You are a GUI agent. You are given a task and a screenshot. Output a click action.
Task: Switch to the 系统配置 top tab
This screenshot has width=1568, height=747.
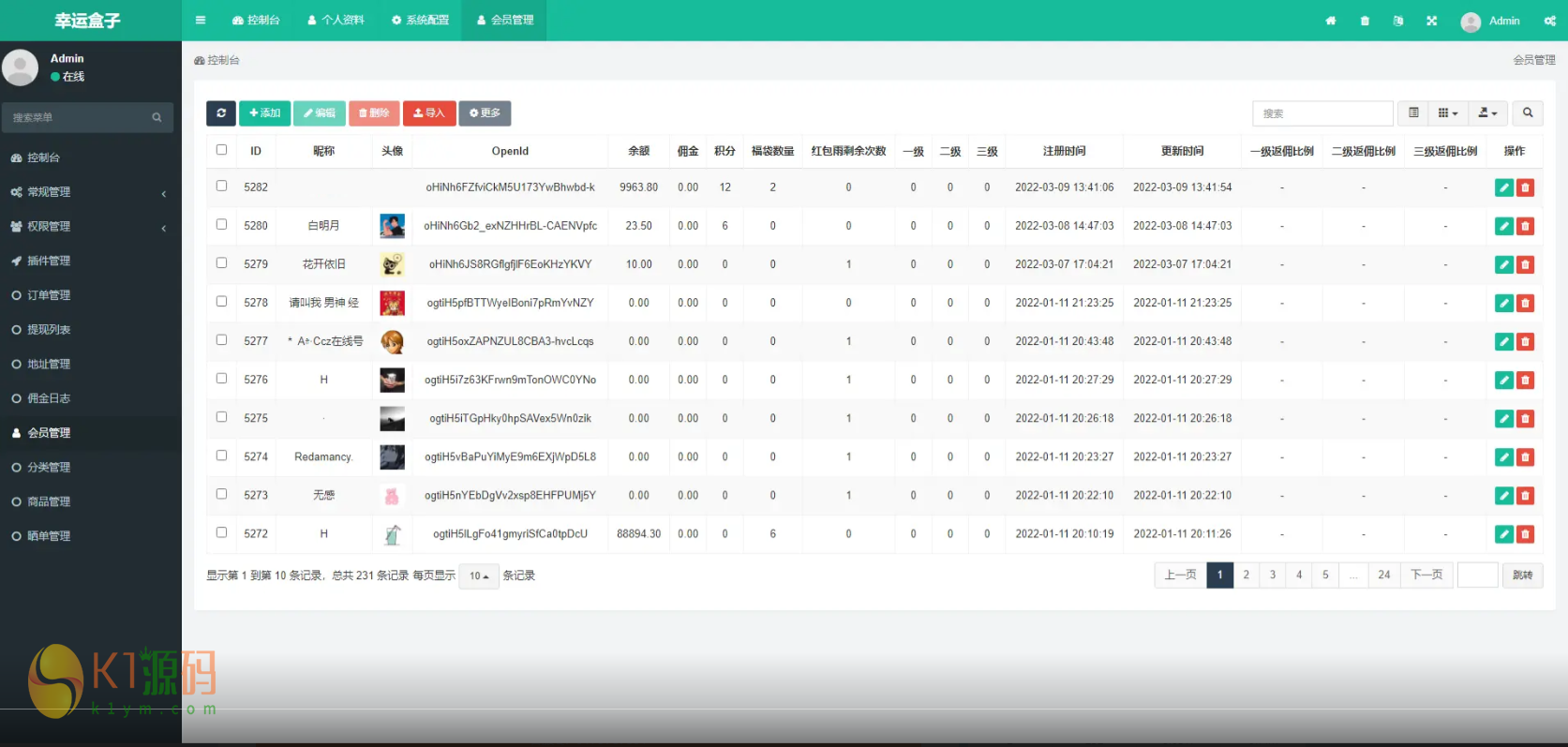(420, 20)
